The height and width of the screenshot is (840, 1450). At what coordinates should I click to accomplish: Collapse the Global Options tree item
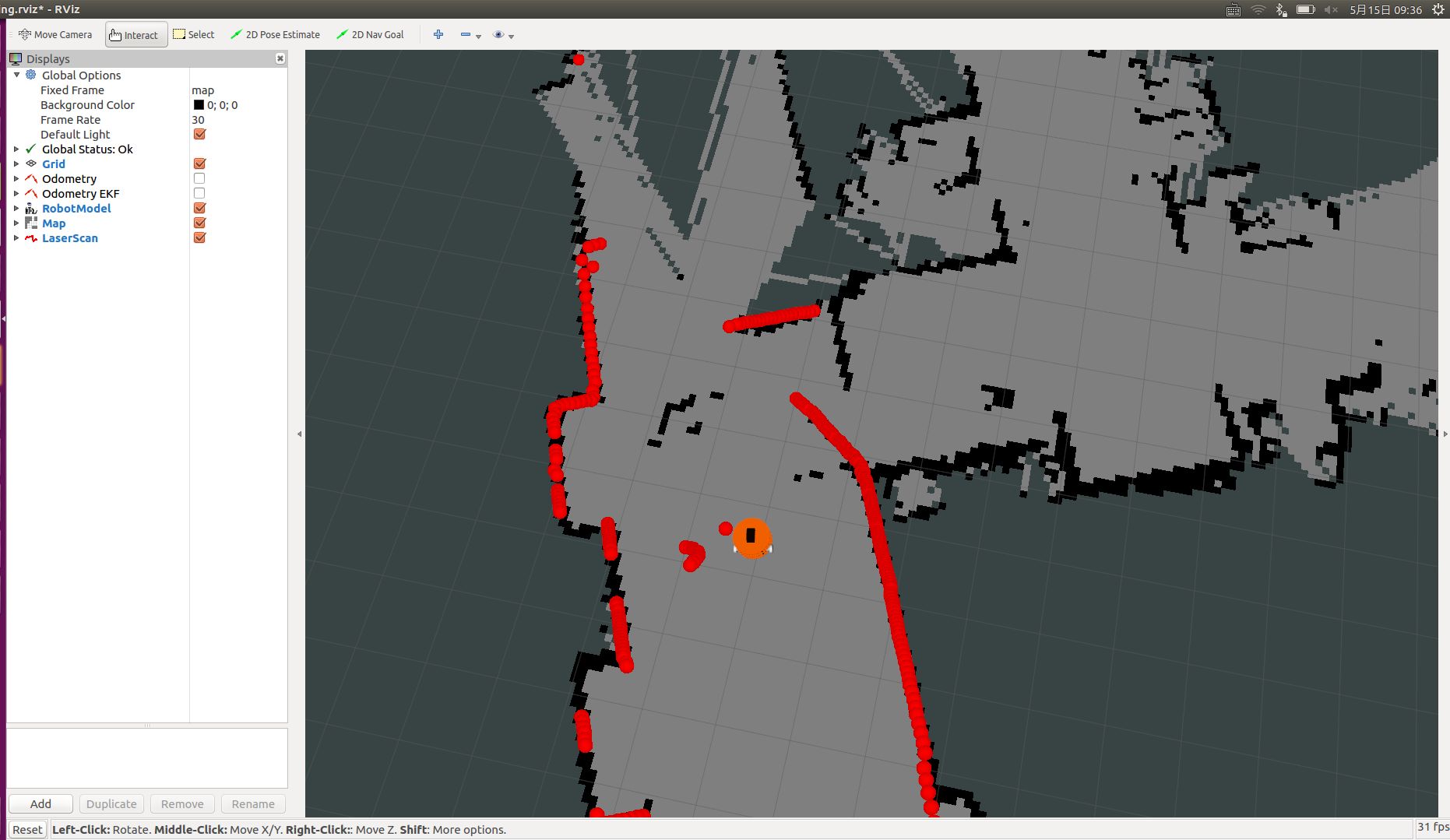coord(16,75)
